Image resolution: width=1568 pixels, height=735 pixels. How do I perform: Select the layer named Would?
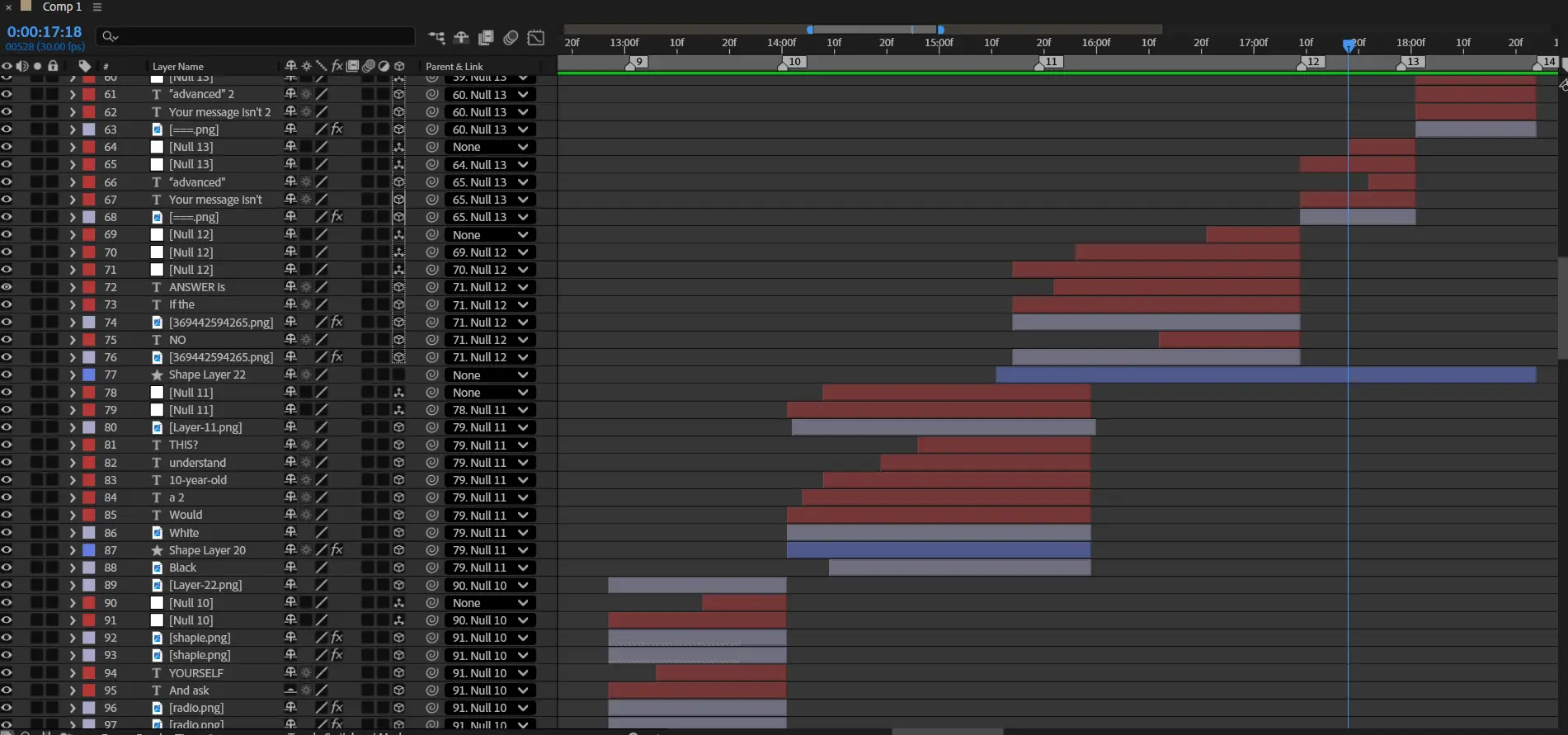[186, 515]
